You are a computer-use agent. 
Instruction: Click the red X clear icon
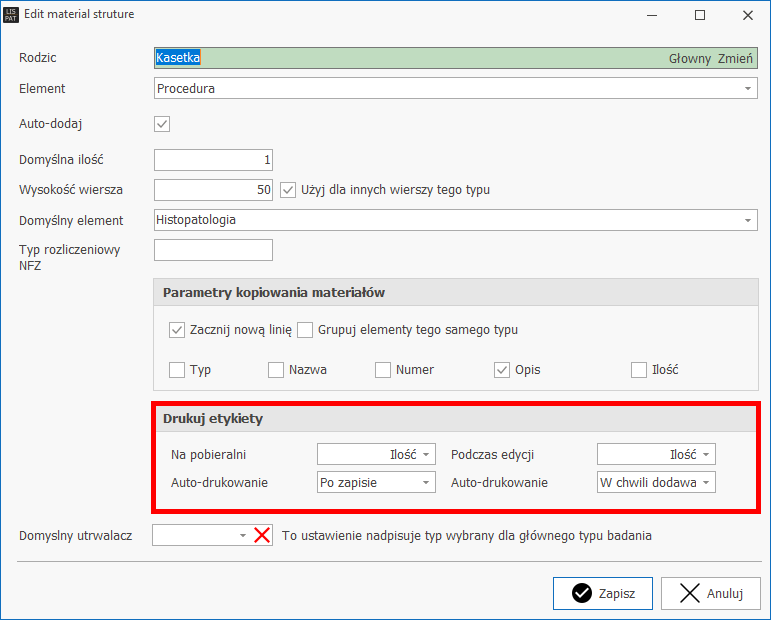[262, 536]
